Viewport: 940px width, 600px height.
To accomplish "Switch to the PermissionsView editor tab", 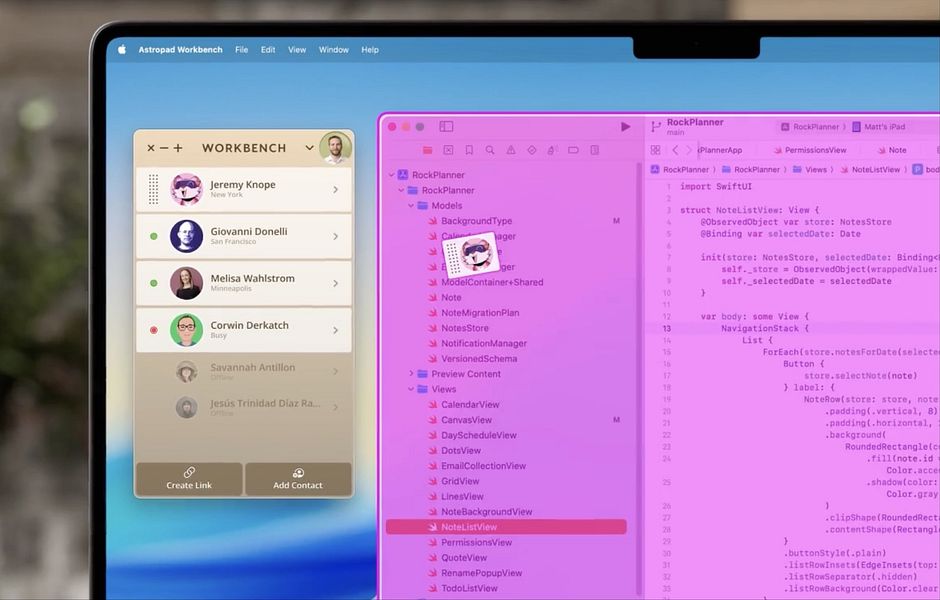I will (811, 150).
